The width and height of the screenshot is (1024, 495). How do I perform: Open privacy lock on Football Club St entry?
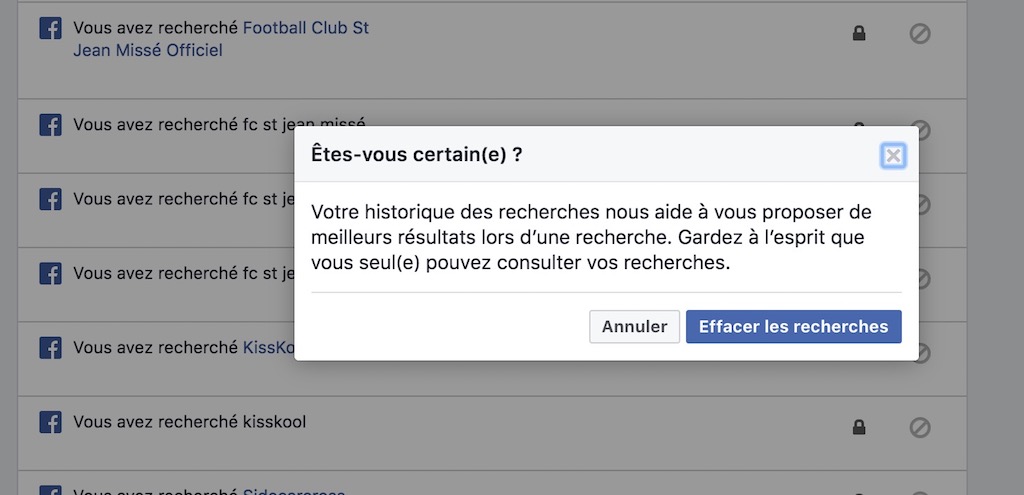point(858,34)
